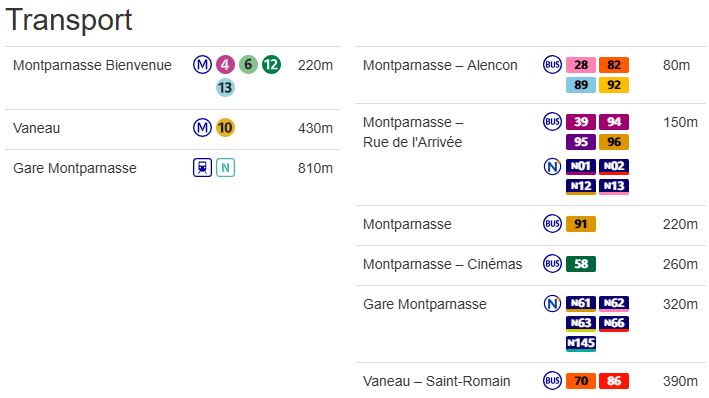
Task: Select night bus N145 badge
Action: (581, 343)
